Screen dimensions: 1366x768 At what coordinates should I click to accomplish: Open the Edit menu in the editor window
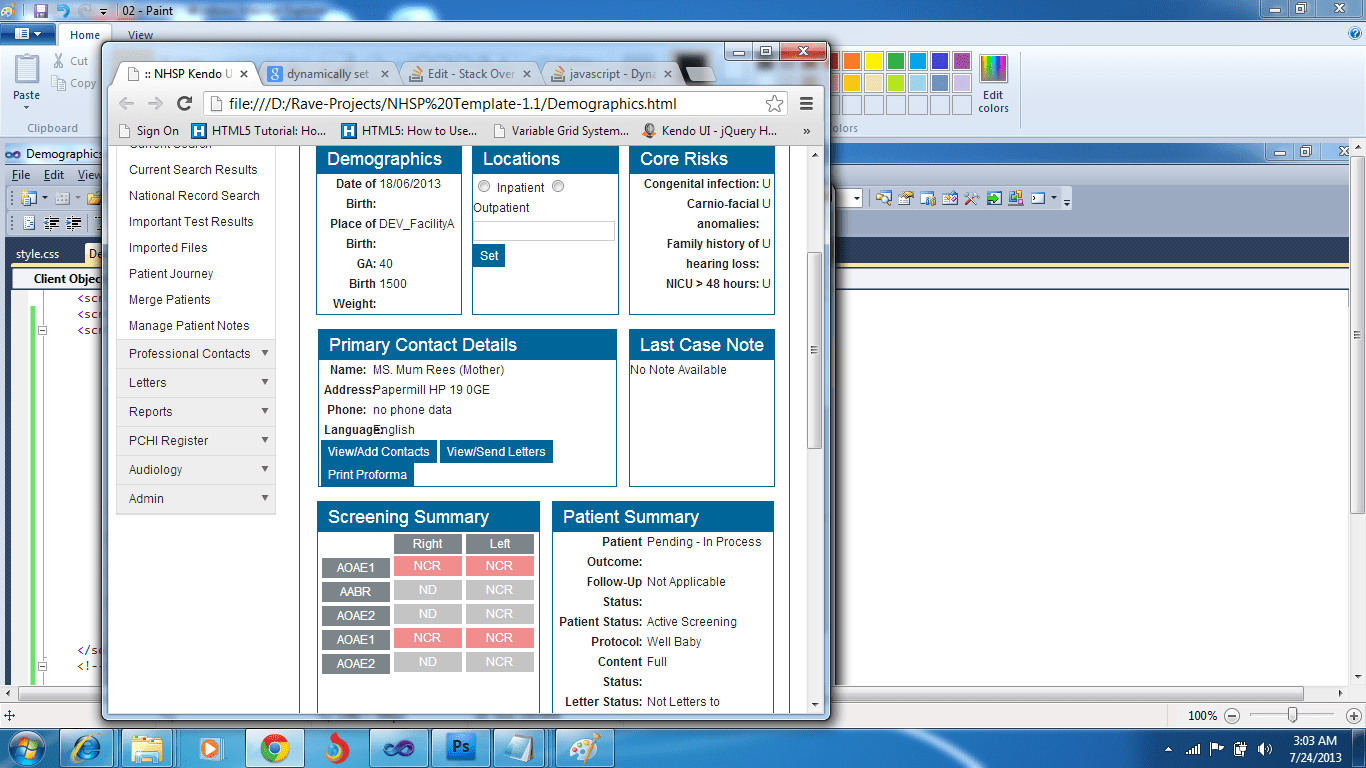[53, 176]
